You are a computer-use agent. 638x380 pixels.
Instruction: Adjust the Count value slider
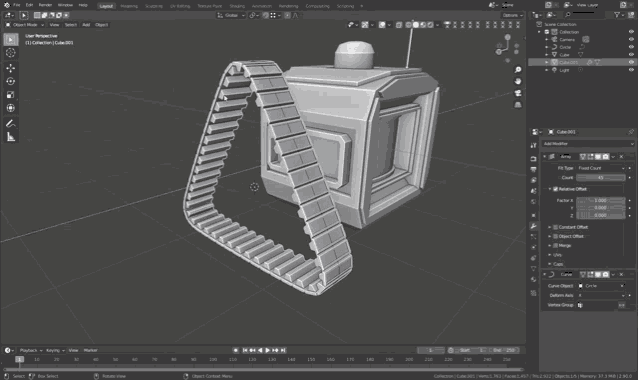(x=601, y=178)
